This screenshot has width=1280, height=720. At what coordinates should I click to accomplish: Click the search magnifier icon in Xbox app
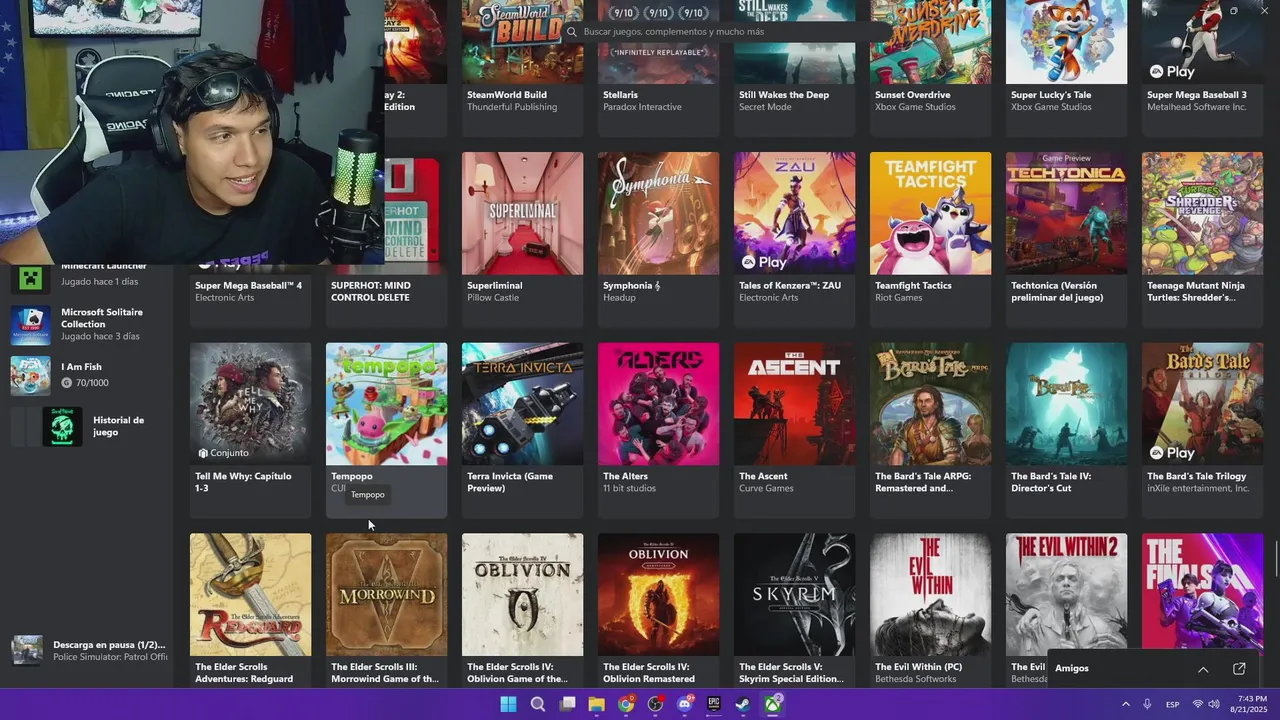tap(573, 32)
